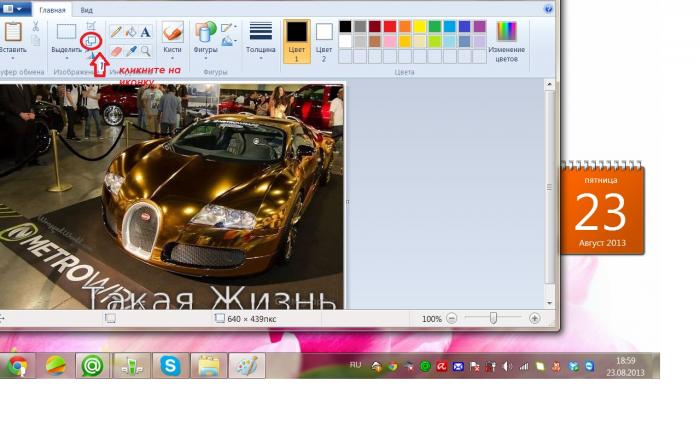Click the Изменение цветов button

coord(507,40)
